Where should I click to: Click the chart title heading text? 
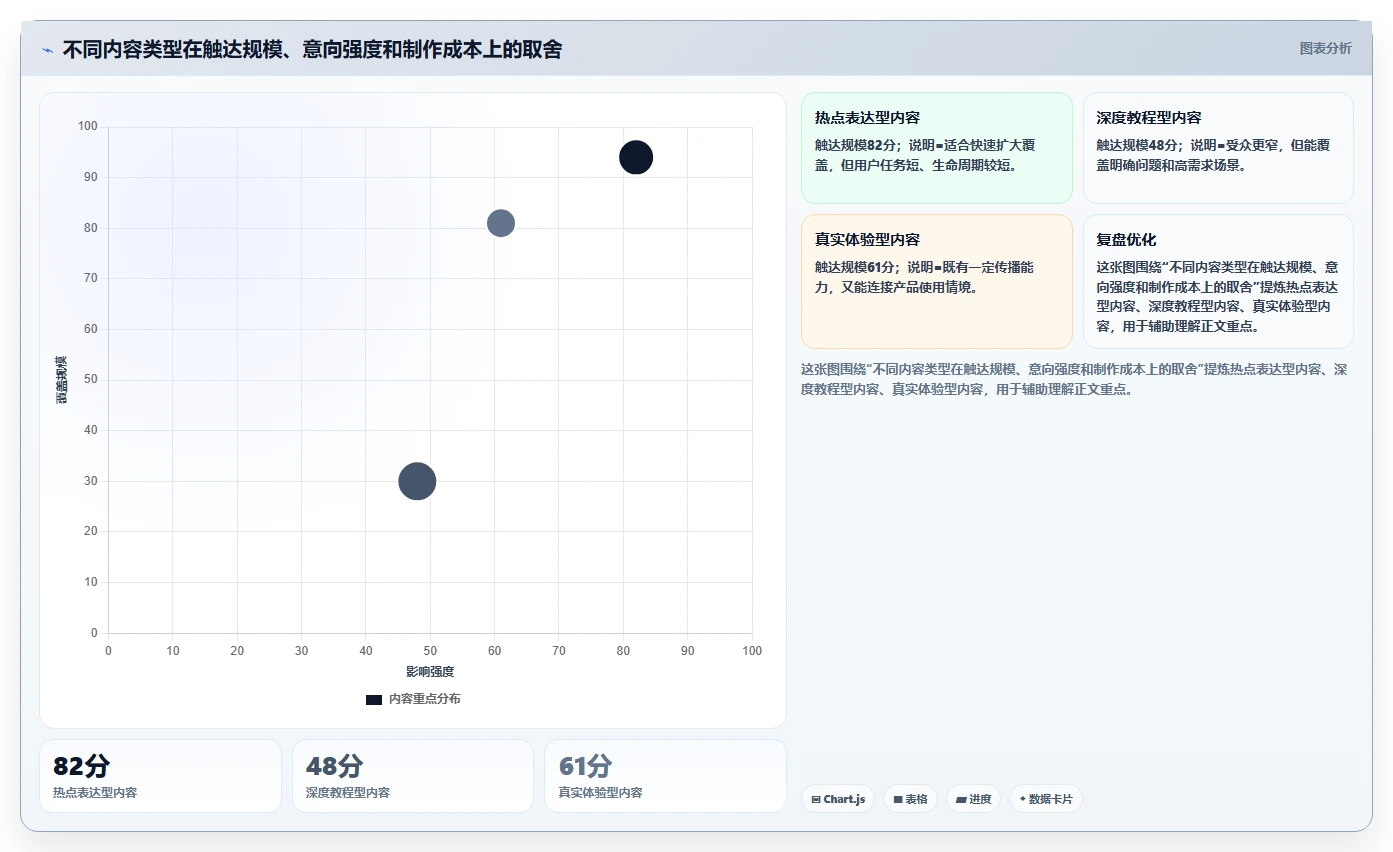[x=312, y=49]
